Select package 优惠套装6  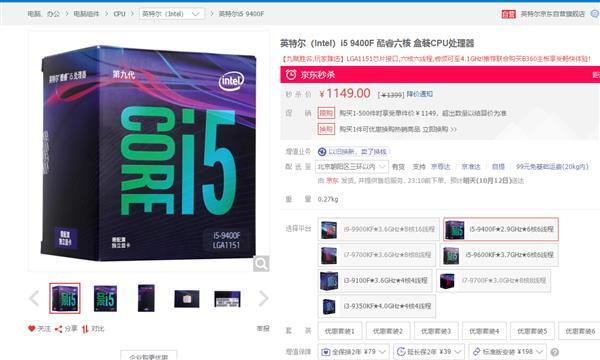pos(580,331)
